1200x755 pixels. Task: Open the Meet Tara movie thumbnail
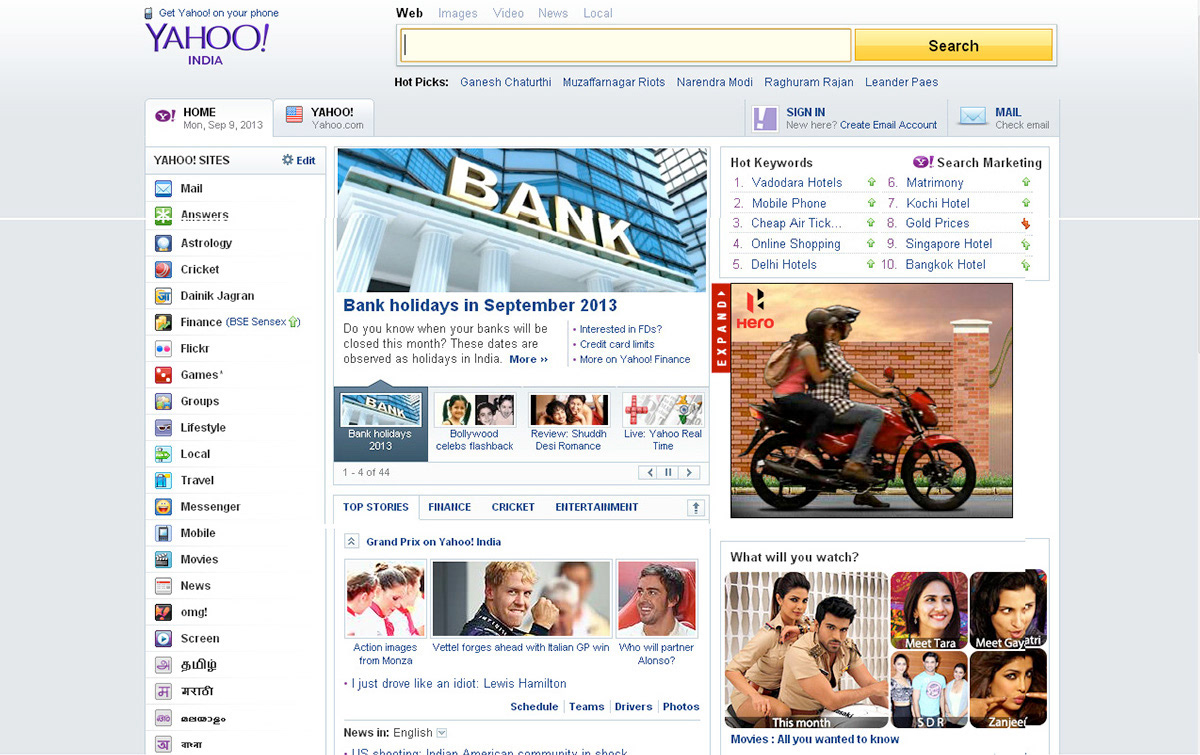point(929,610)
